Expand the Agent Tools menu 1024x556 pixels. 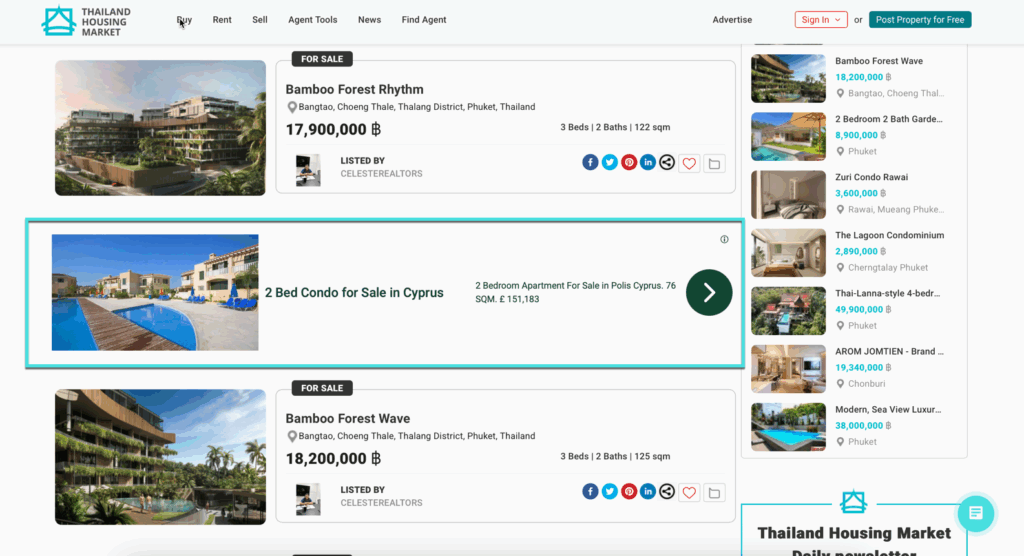pyautogui.click(x=312, y=20)
